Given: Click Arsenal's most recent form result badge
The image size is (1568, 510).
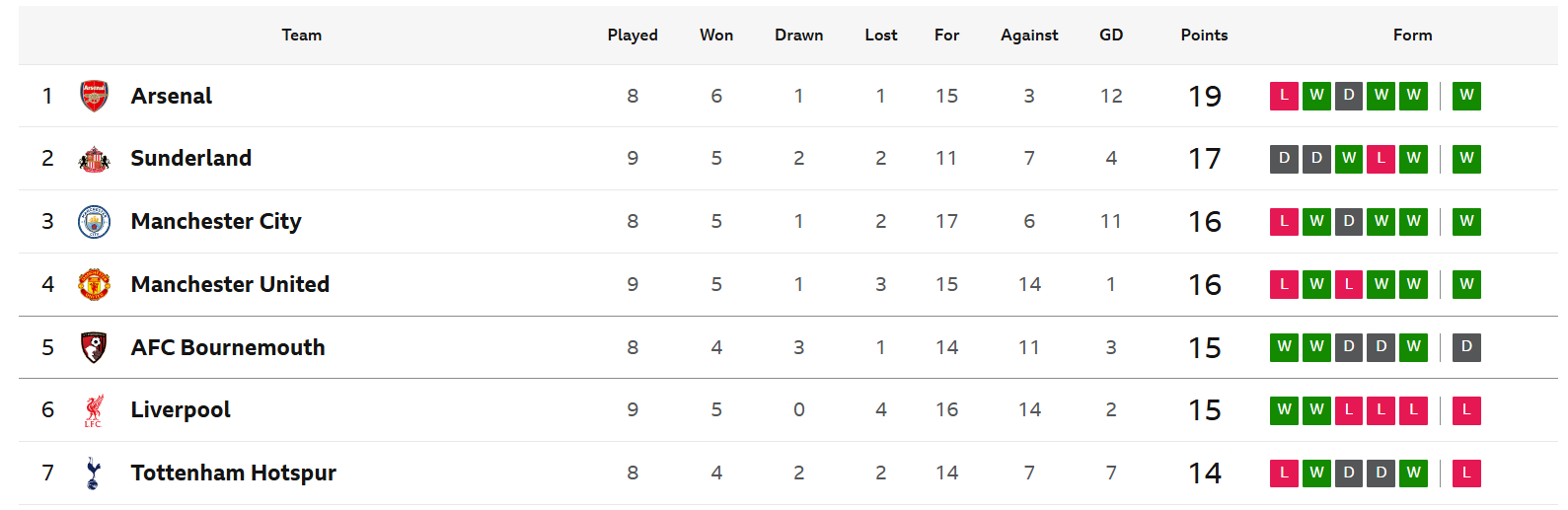Looking at the screenshot, I should tap(1466, 96).
